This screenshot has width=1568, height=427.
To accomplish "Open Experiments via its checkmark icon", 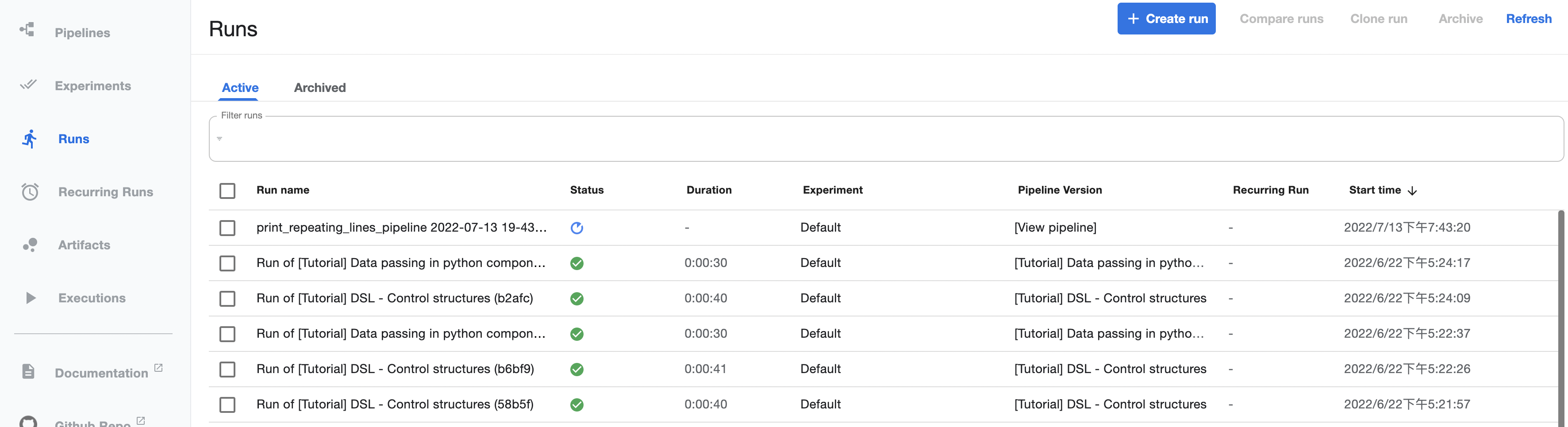I will (x=28, y=84).
